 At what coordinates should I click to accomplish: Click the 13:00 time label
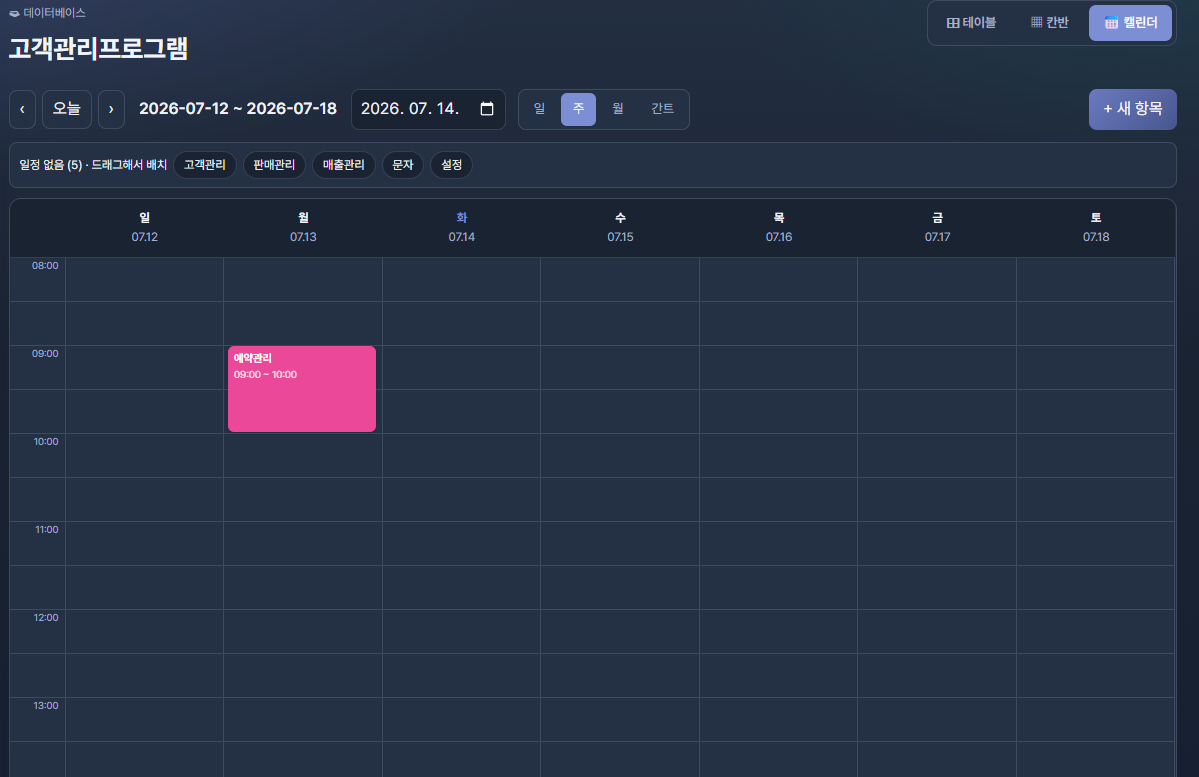(46, 706)
